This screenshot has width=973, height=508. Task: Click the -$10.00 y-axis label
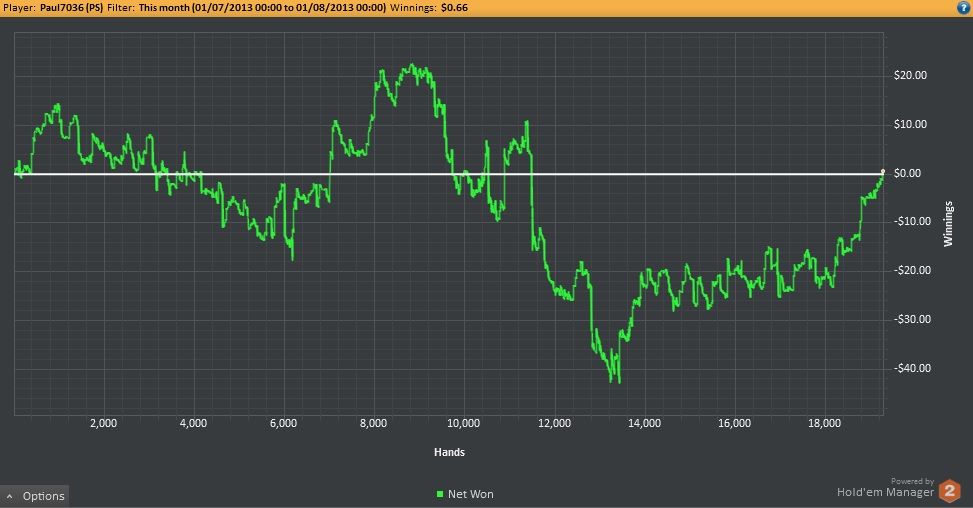coord(912,221)
